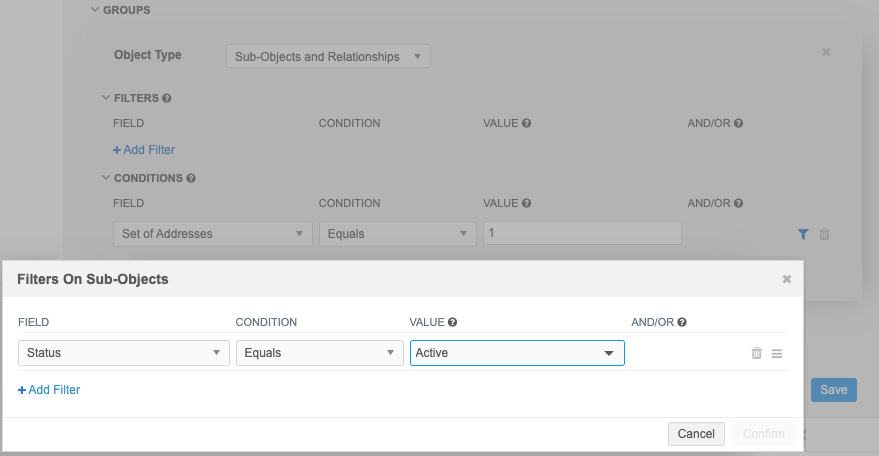
Task: Click the trash icon on the Set of Addresses row
Action: (x=825, y=234)
